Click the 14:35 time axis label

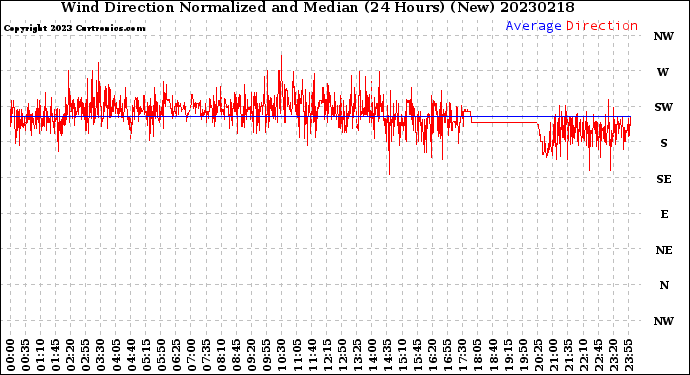(x=387, y=355)
